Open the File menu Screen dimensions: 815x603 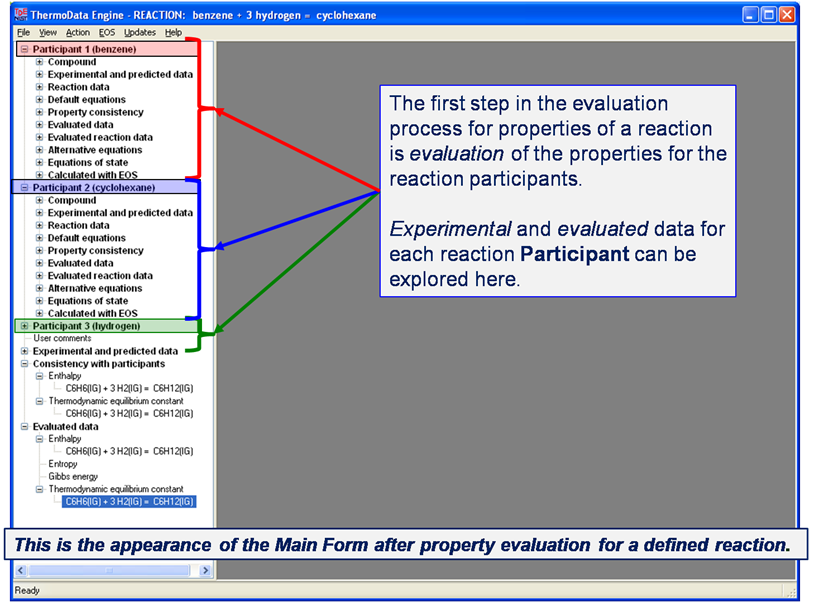tap(24, 33)
